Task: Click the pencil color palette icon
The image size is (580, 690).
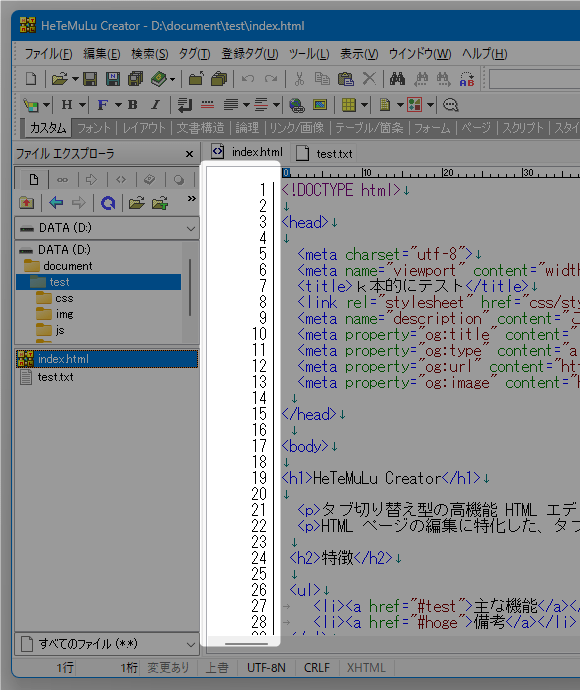Action: 31,105
